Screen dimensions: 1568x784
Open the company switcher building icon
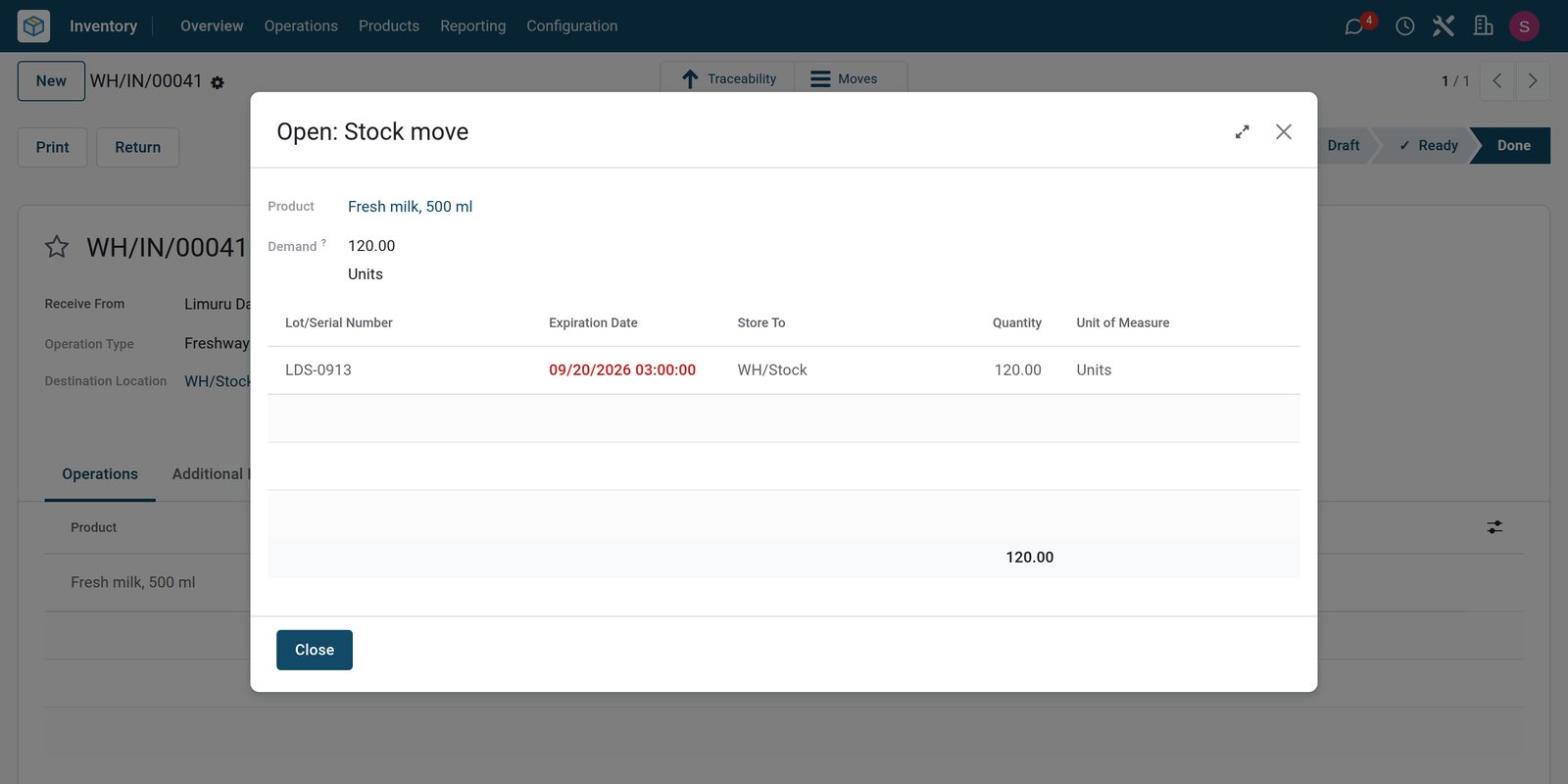1484,25
